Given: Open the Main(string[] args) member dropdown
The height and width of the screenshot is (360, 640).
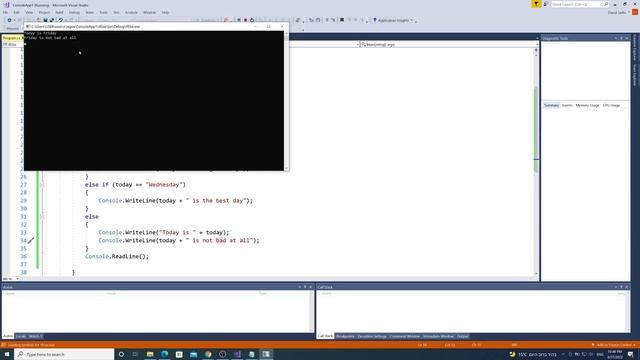Looking at the screenshot, I should 449,44.
